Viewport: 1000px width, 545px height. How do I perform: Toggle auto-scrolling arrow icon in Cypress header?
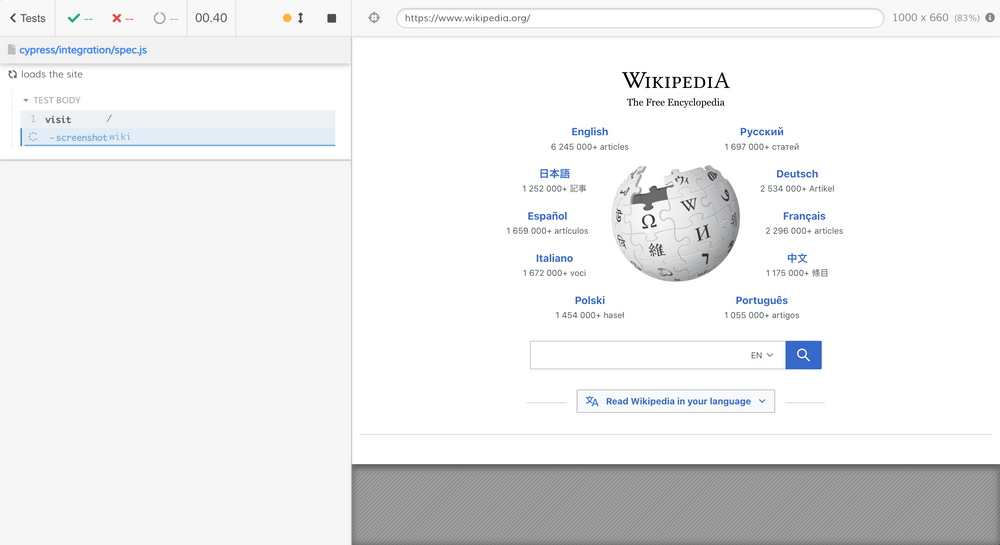pyautogui.click(x=301, y=18)
